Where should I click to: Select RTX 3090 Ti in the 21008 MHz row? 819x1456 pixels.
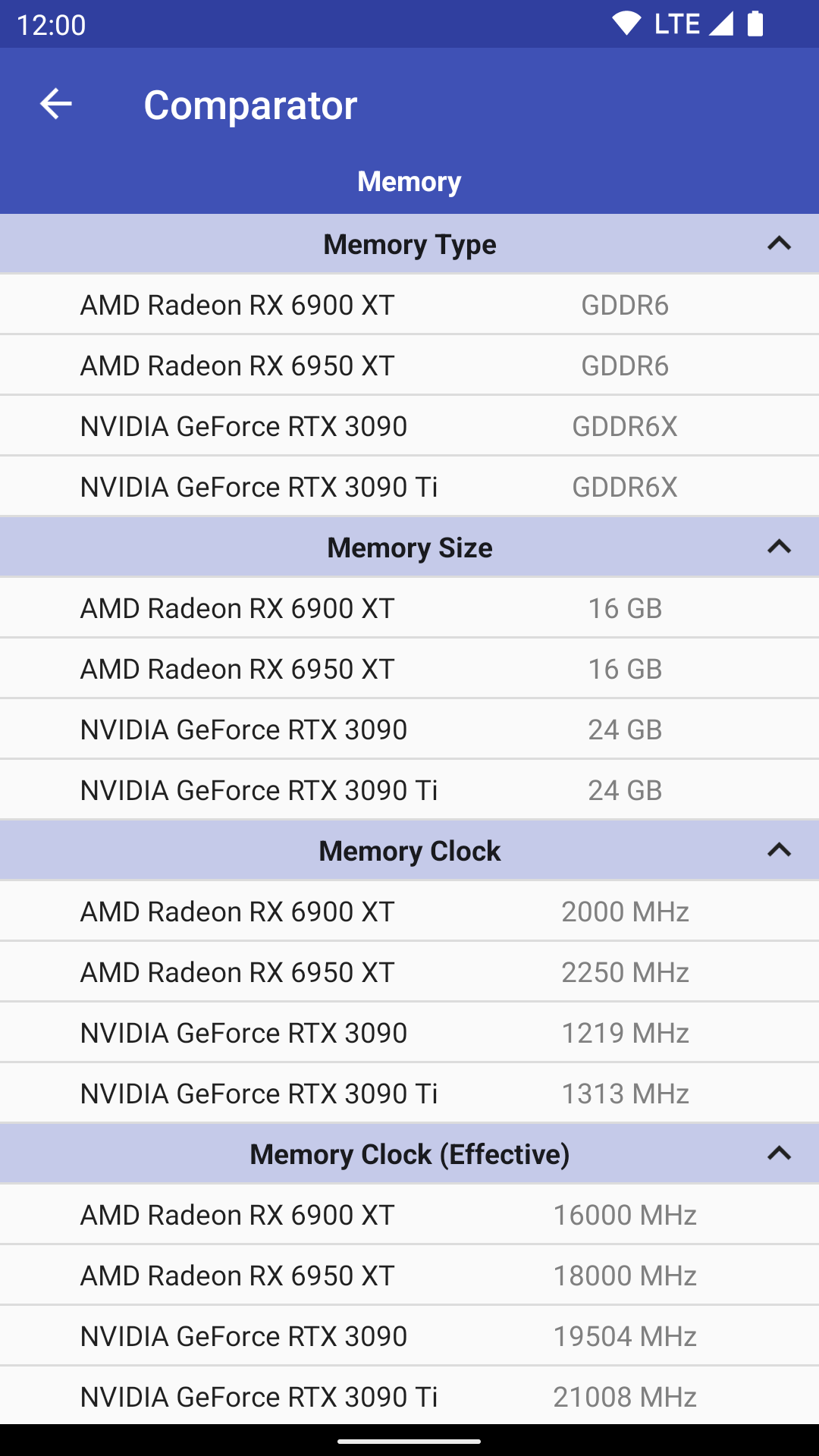coord(259,1397)
